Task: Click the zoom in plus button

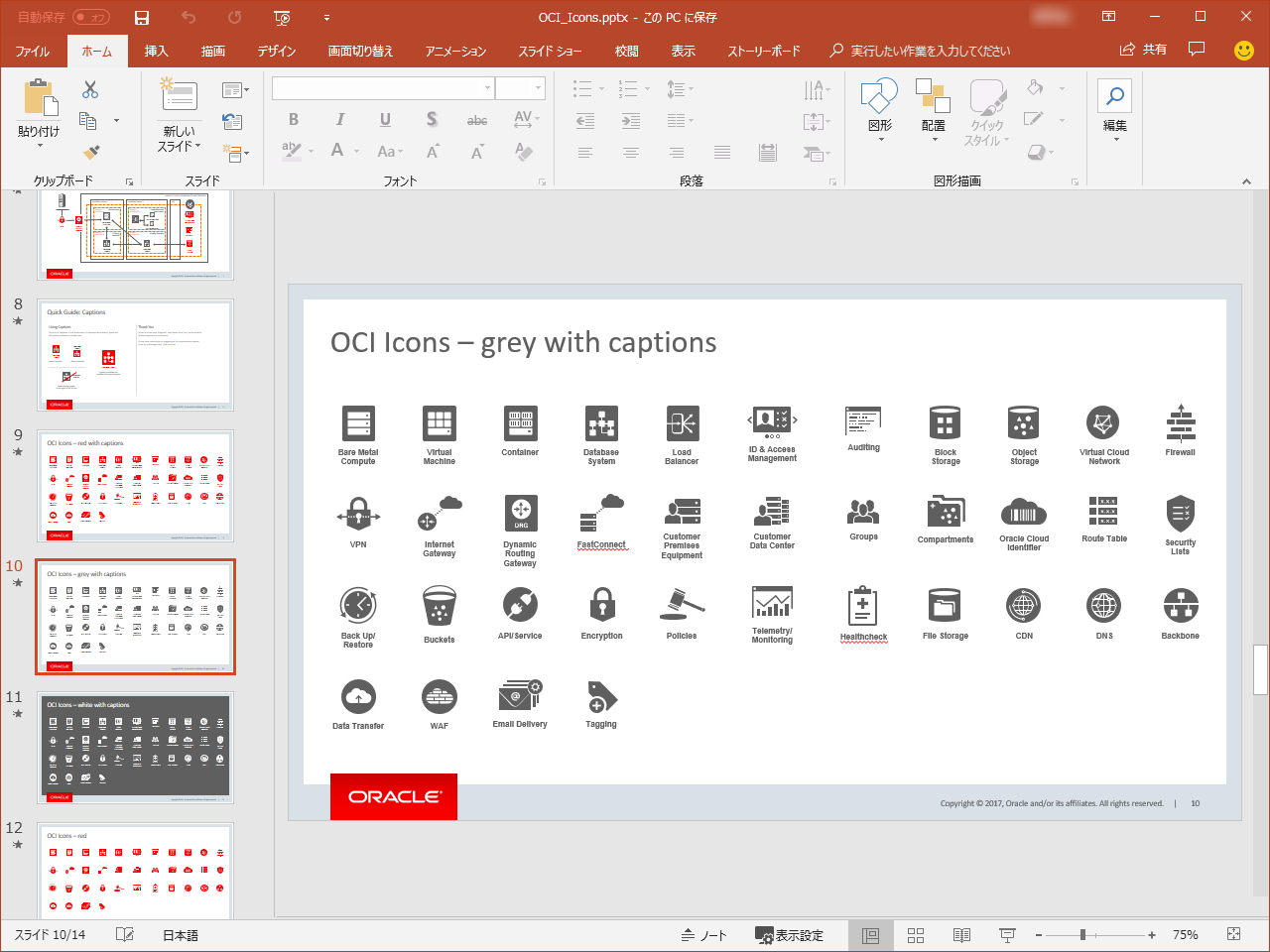Action: 1152,935
